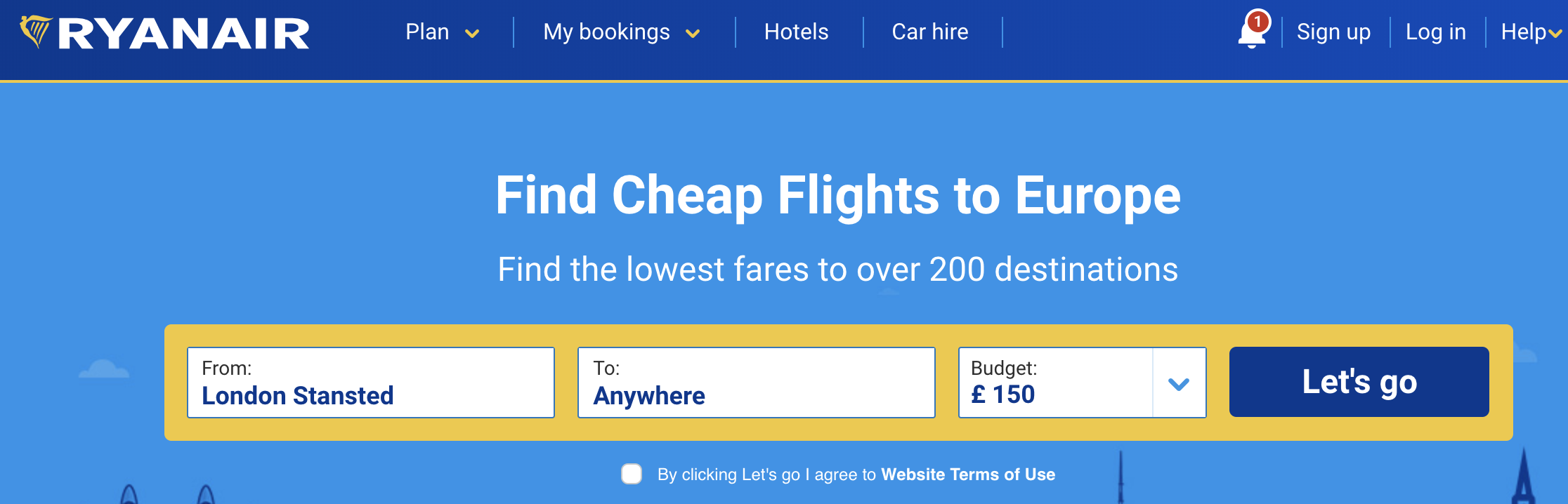Open the Help menu
1568x504 pixels.
[x=1523, y=32]
